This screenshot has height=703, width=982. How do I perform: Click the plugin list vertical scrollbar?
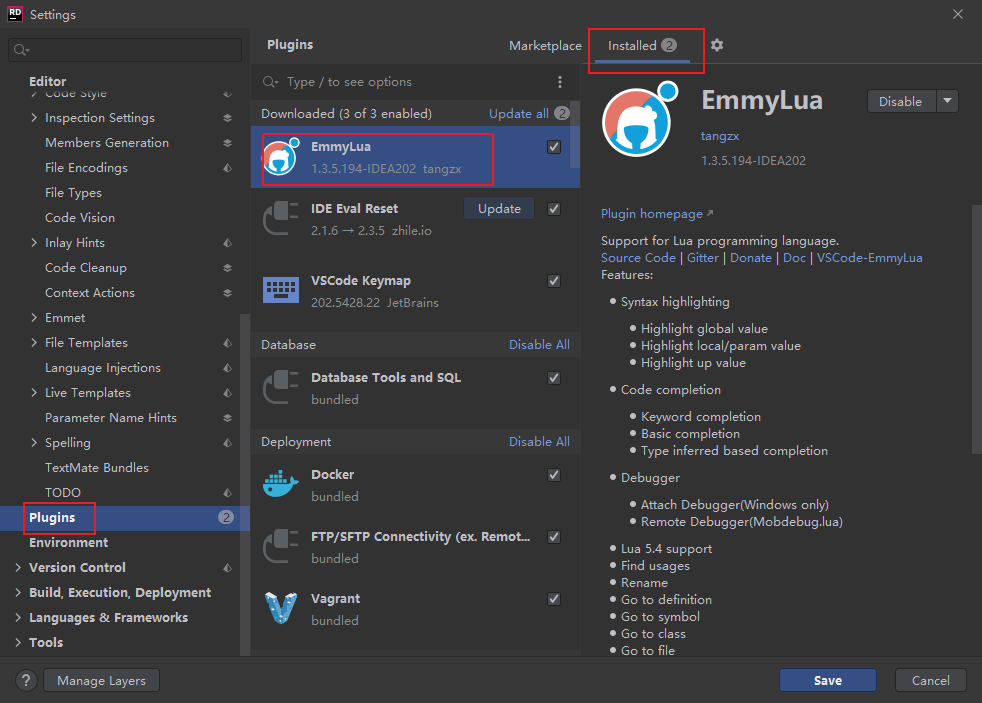pos(574,135)
